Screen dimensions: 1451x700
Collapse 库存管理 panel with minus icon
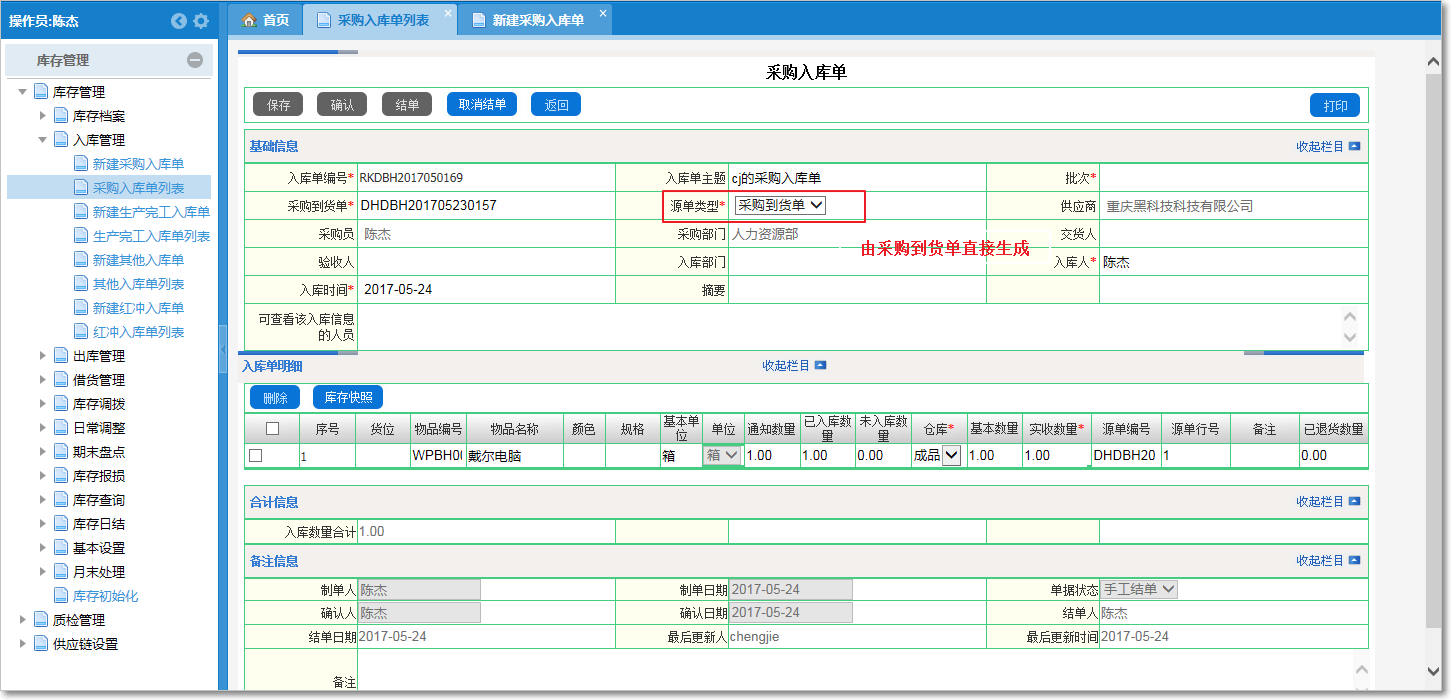[195, 60]
